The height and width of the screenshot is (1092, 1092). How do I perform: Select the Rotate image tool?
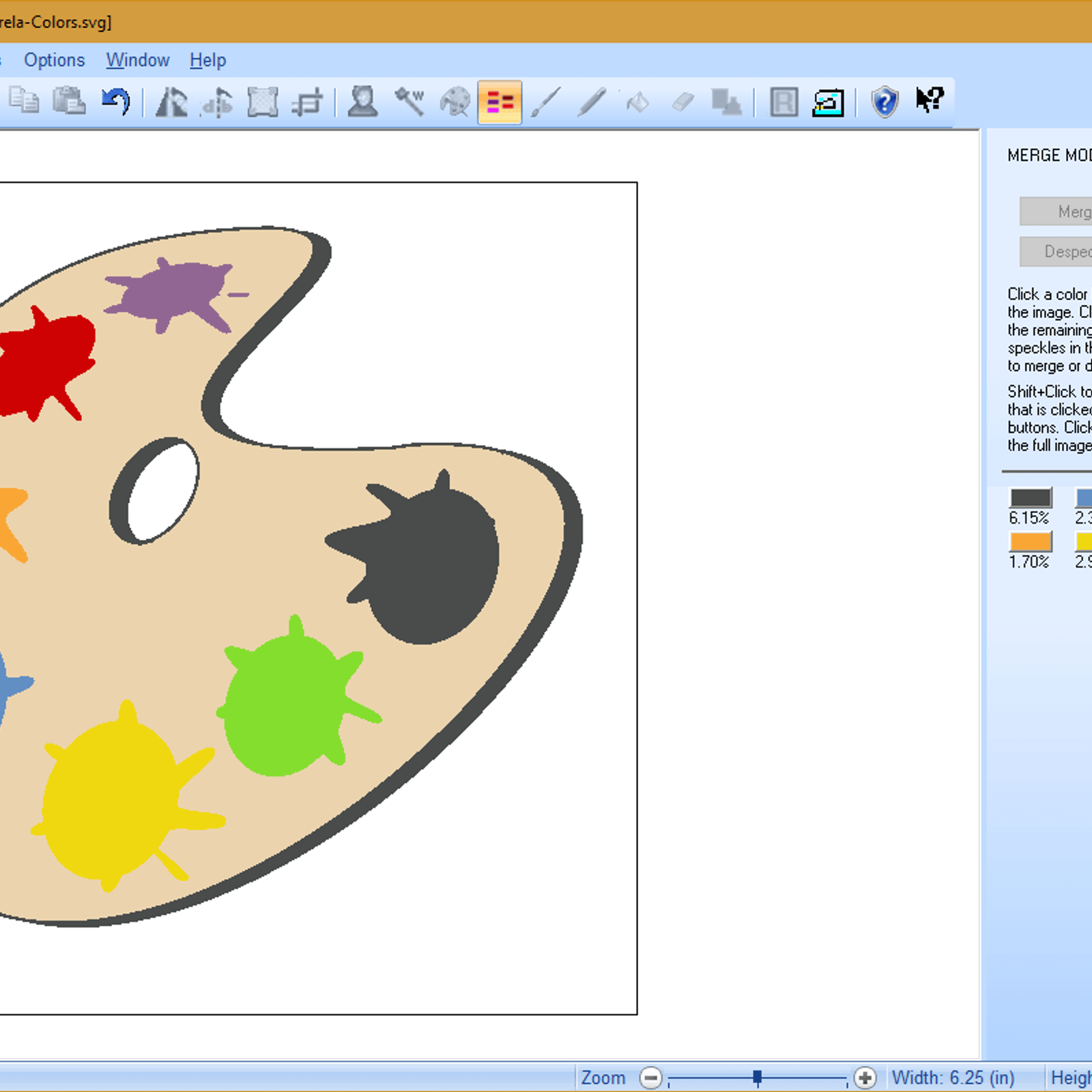(218, 102)
